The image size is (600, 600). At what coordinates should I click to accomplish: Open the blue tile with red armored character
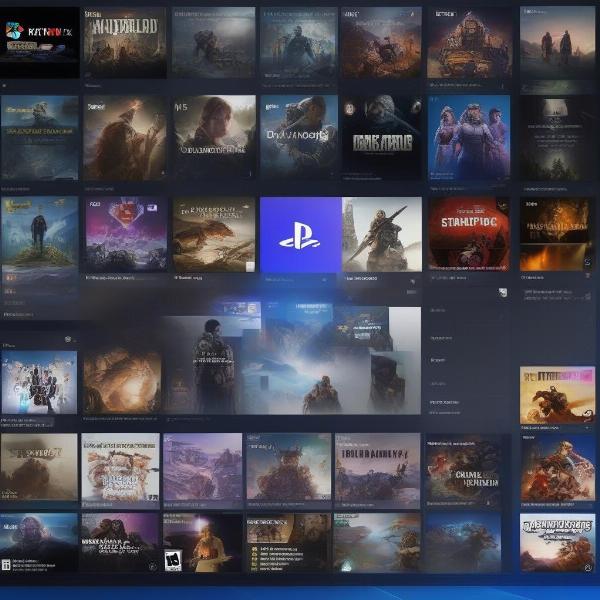click(x=558, y=468)
